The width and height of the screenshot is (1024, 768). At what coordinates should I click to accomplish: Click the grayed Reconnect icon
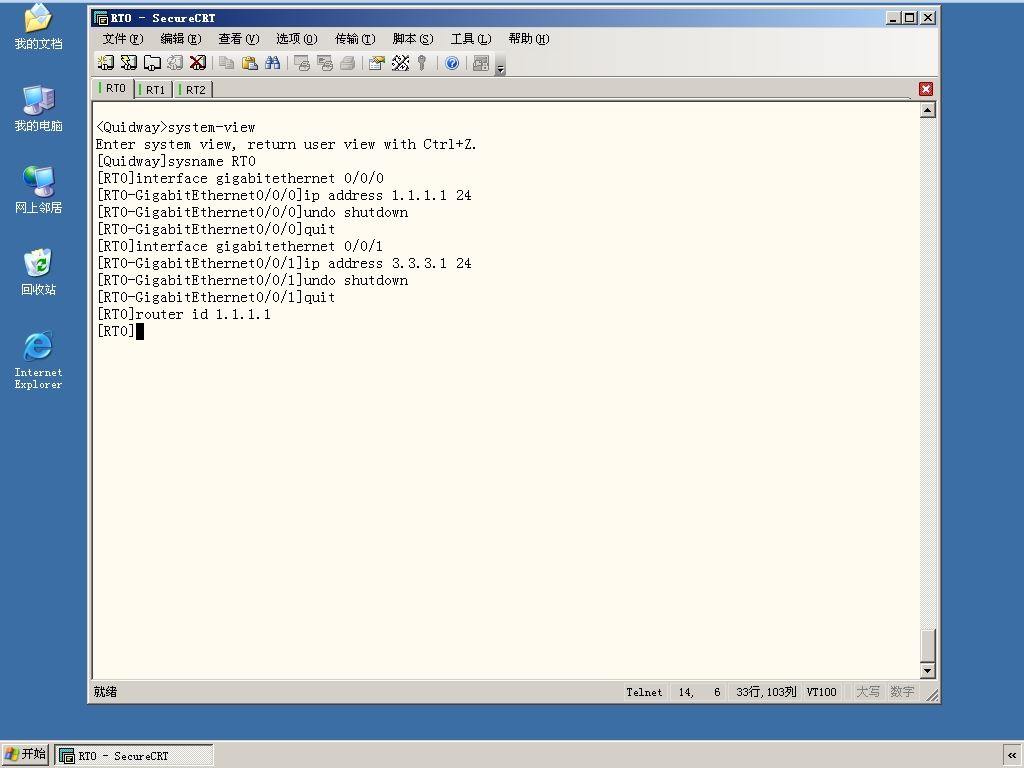(x=174, y=63)
